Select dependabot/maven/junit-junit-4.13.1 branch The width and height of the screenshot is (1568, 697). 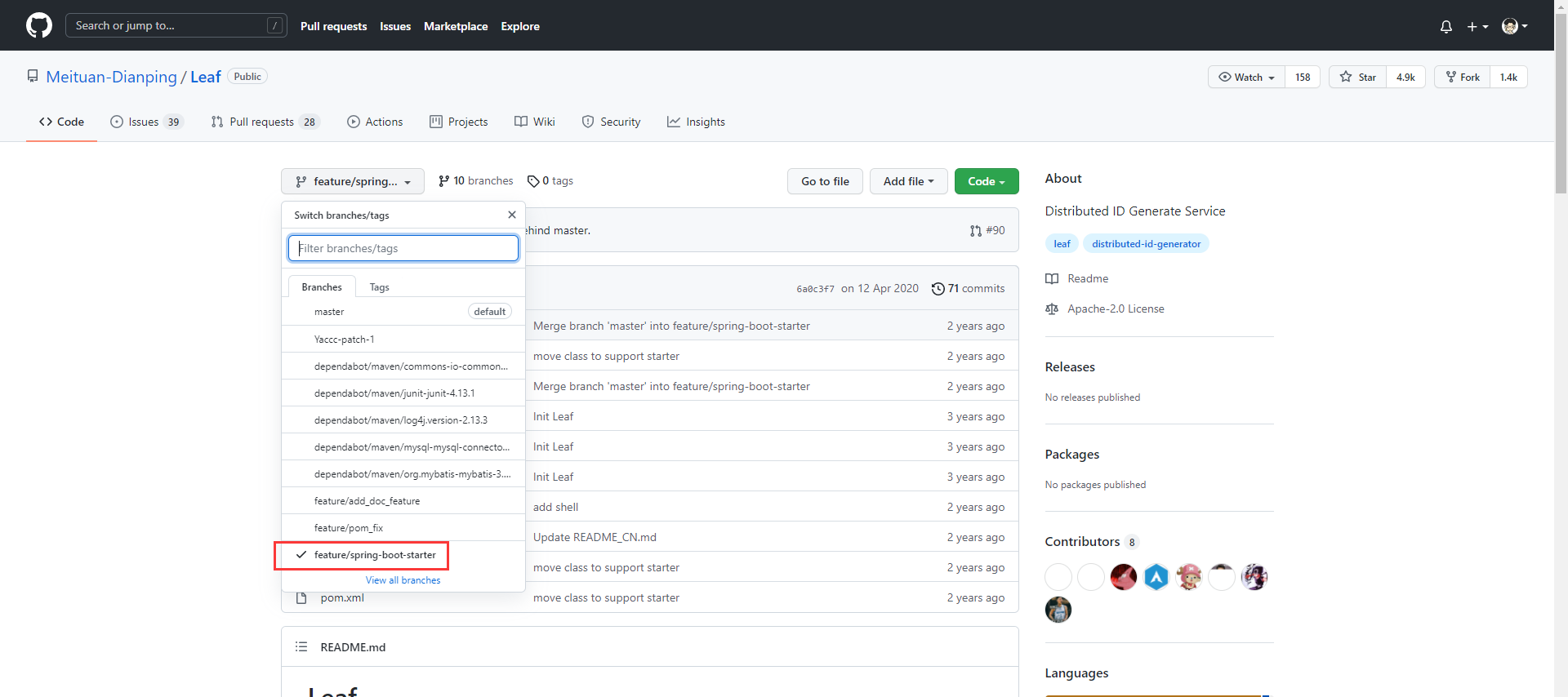(403, 393)
